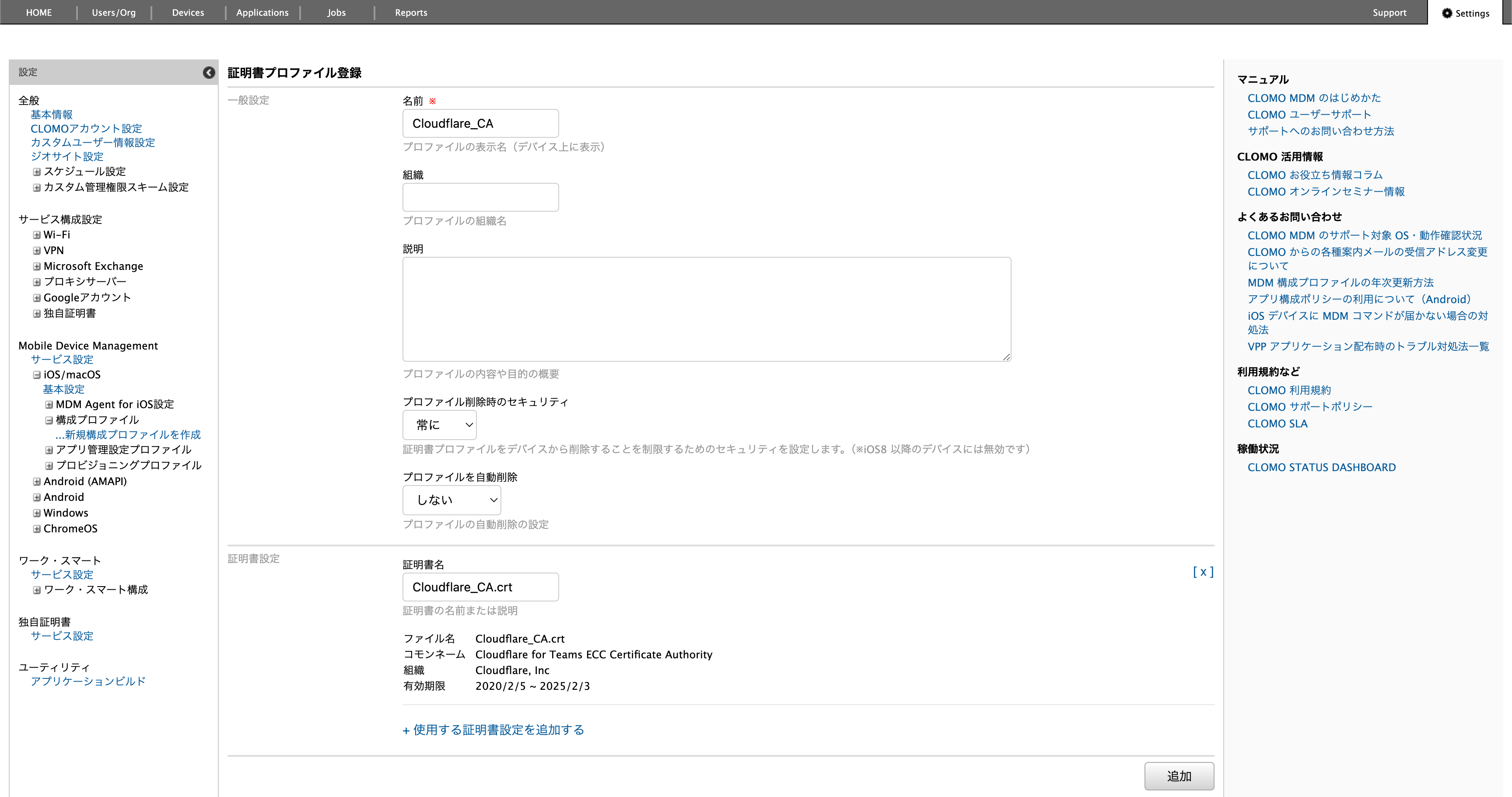Open the プロファイル削除時のセキュリティ dropdown
Image resolution: width=1512 pixels, height=797 pixels.
pos(439,425)
